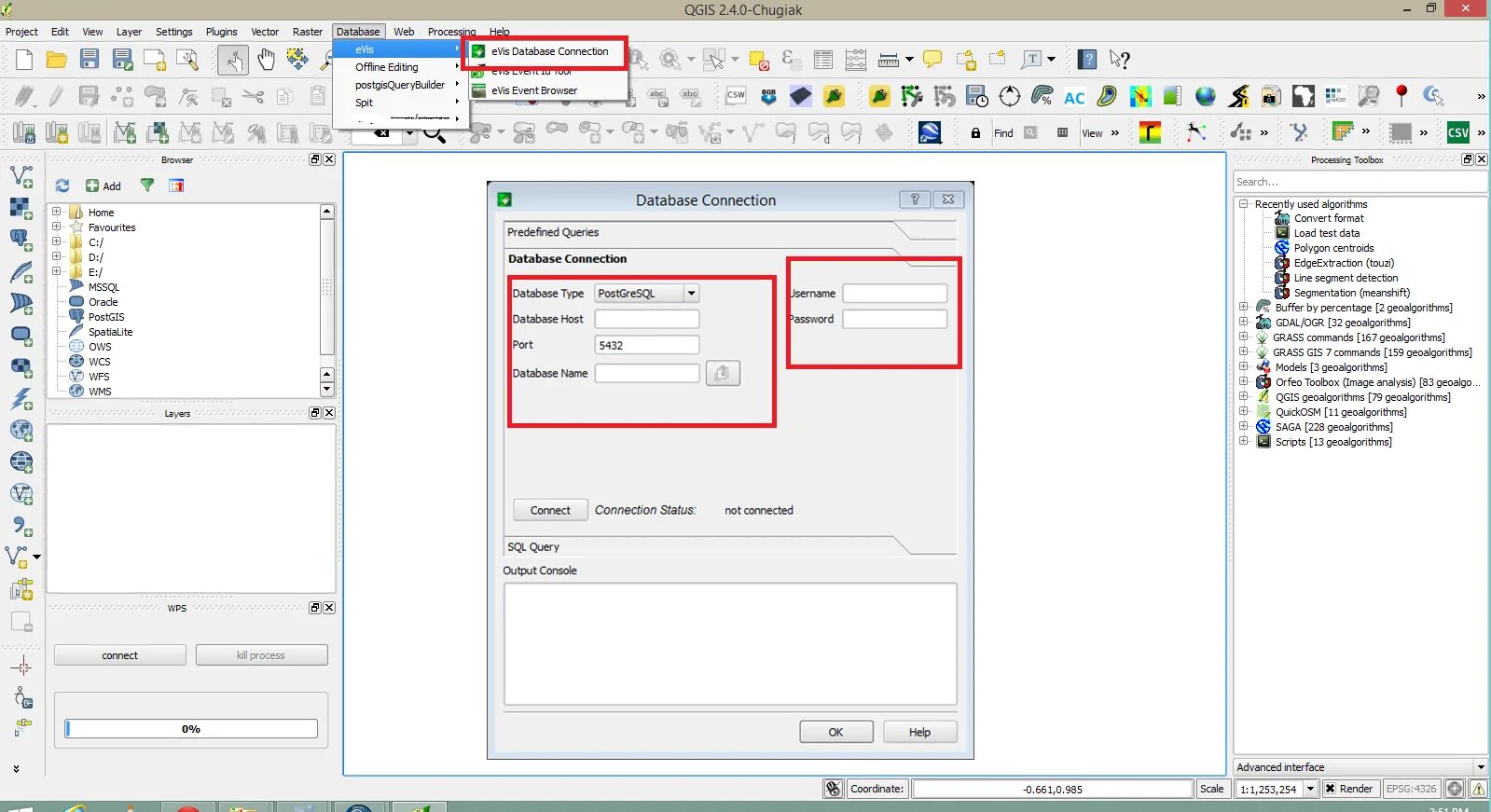
Task: Click the WPS 0% progress bar
Action: click(191, 729)
